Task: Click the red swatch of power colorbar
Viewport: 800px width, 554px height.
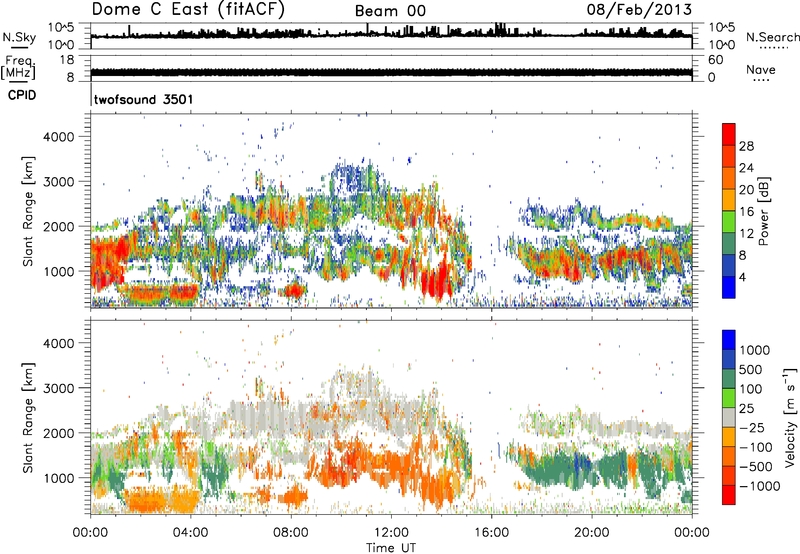Action: pyautogui.click(x=729, y=134)
